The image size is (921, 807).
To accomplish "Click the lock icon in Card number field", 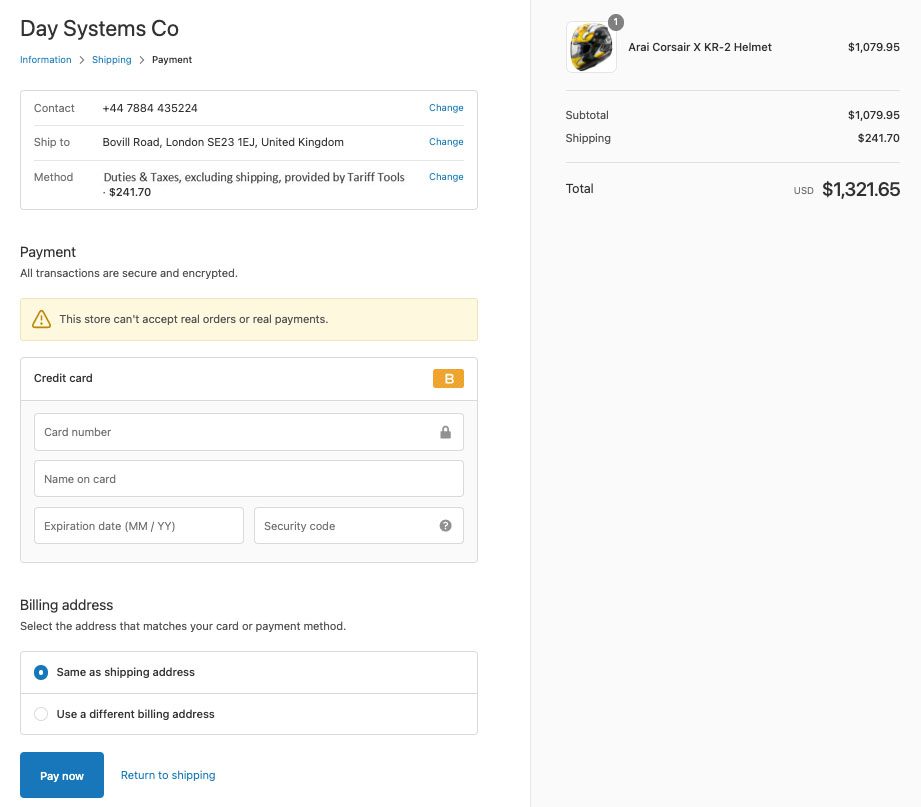I will pyautogui.click(x=445, y=432).
